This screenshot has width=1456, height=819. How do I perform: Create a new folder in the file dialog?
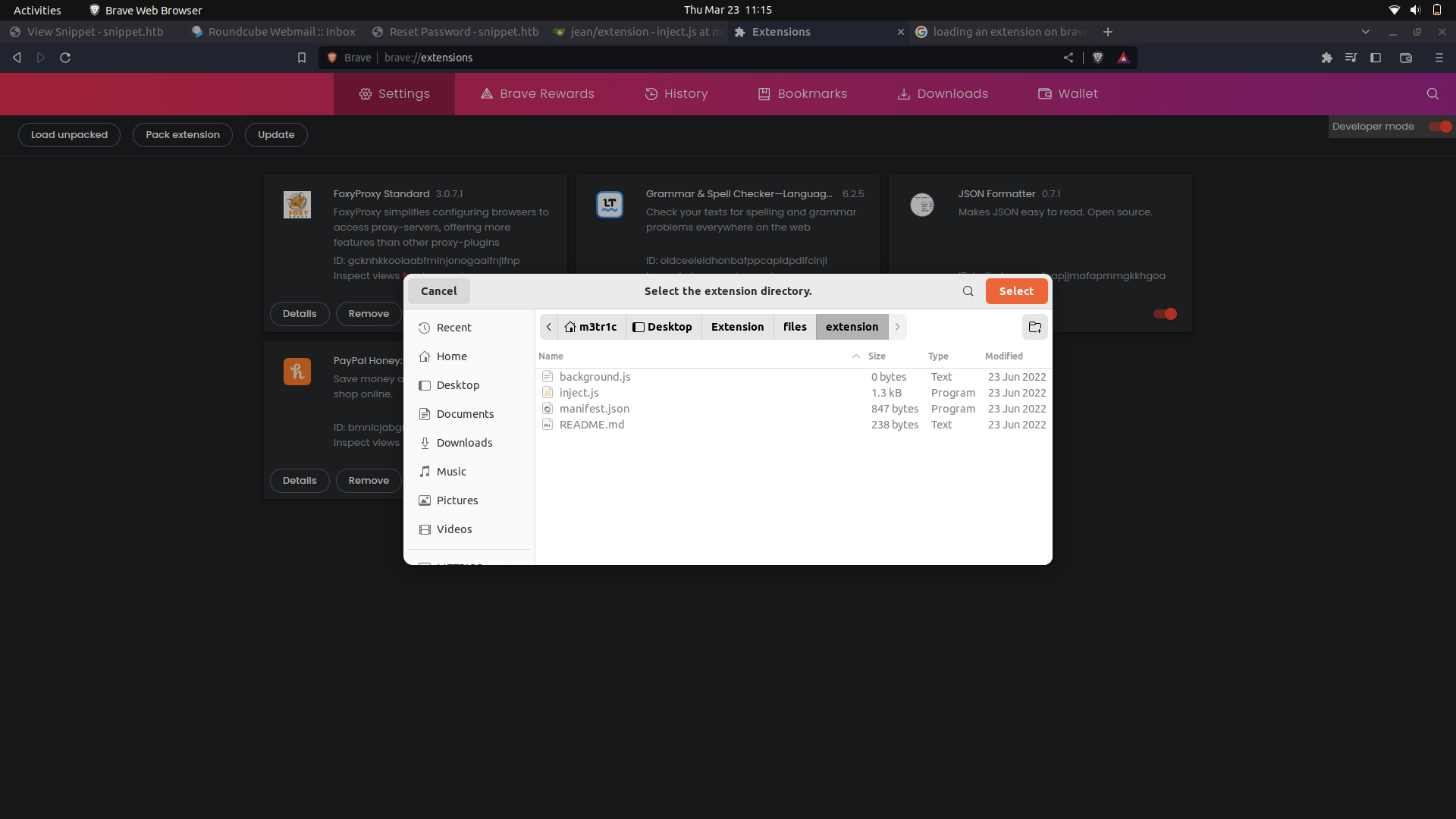(1035, 327)
